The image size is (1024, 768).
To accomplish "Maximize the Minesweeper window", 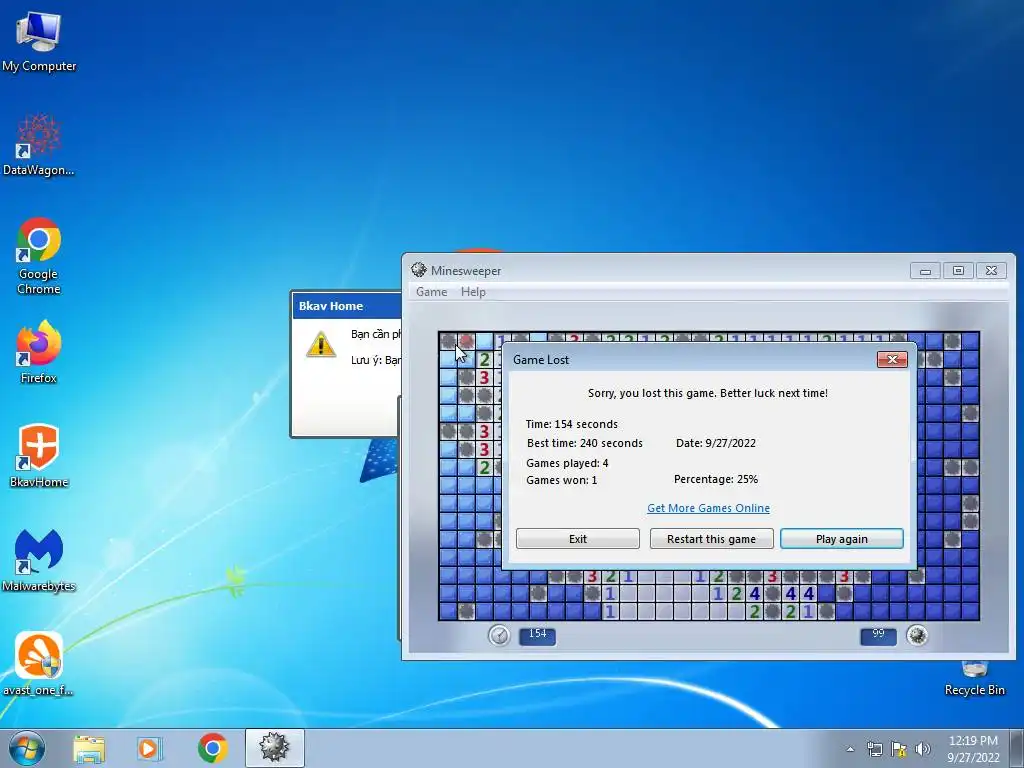I will coord(958,271).
